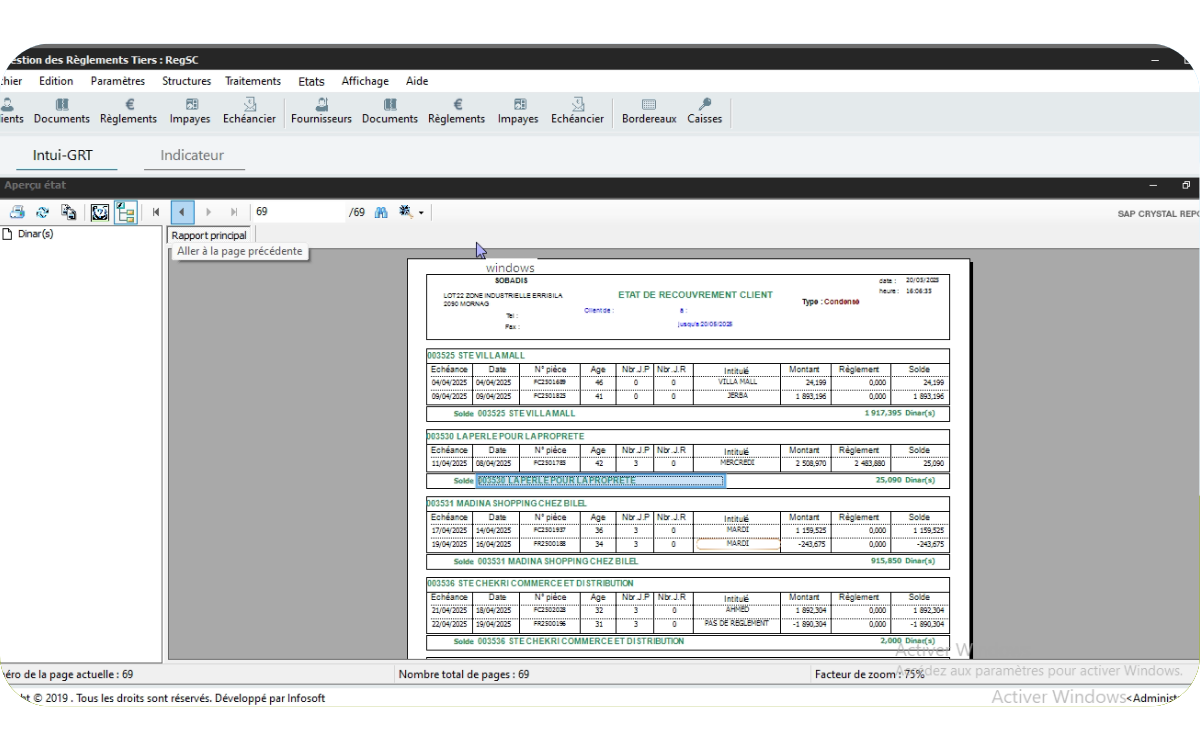Open the Caisses toolbar icon
1200x750 pixels.
pos(704,110)
